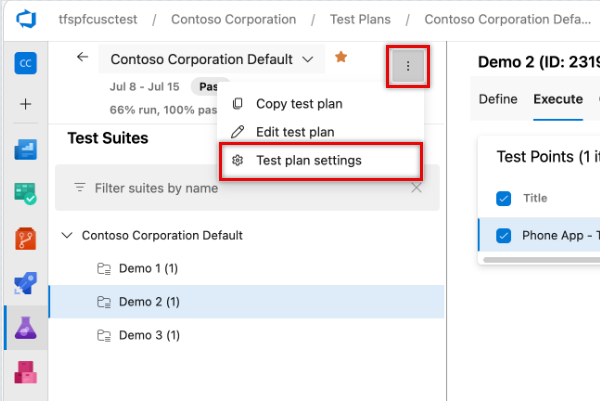The image size is (600, 401).
Task: Click the more options ellipsis button
Action: click(408, 67)
